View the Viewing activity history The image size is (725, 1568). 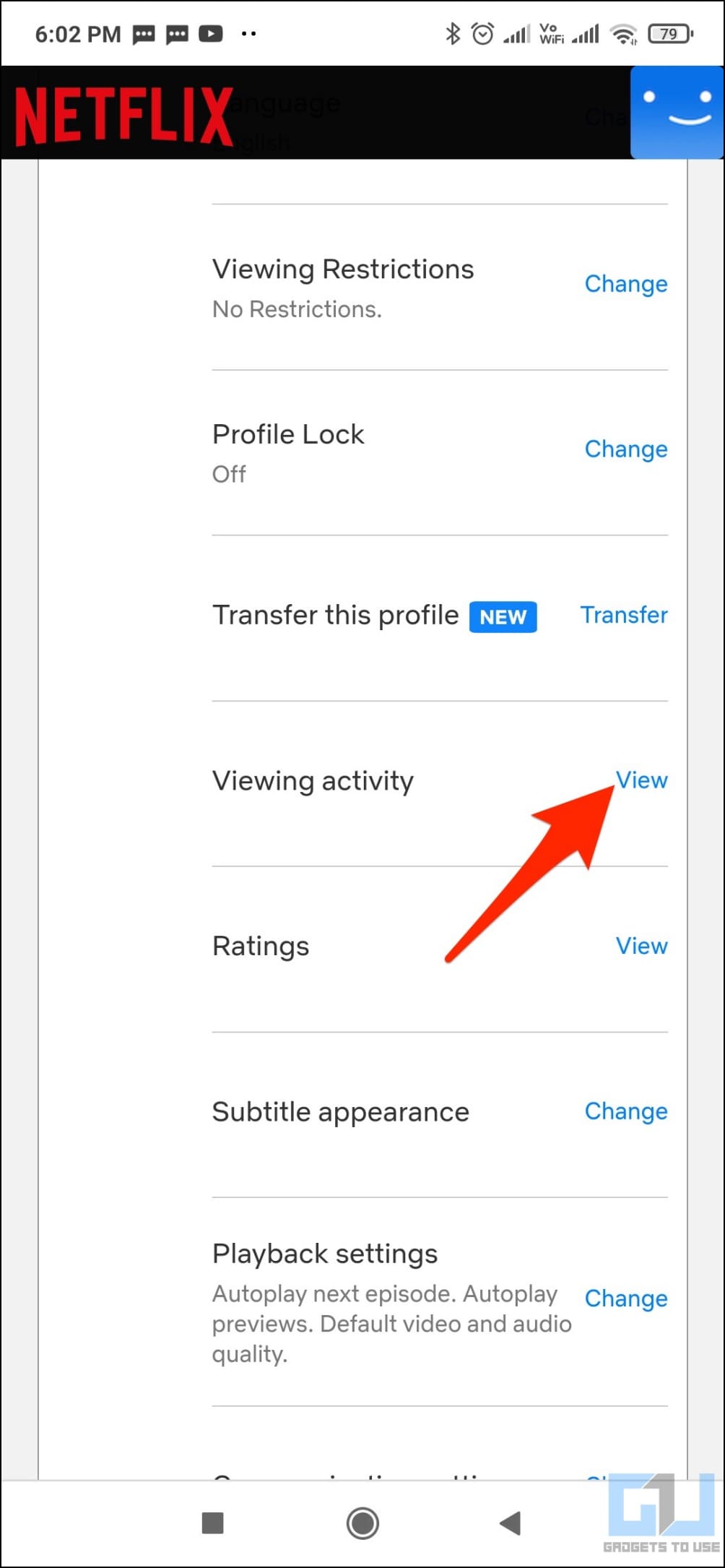tap(641, 780)
